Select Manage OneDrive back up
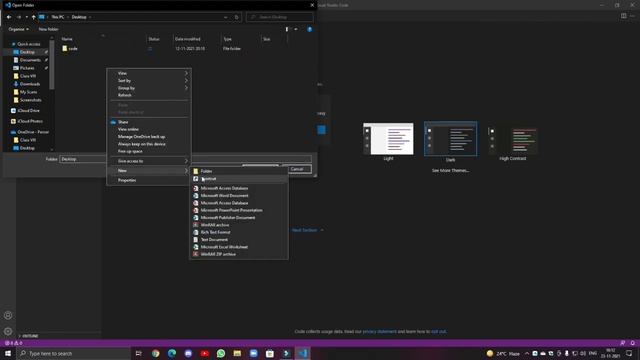This screenshot has height=360, width=640. 149,137
